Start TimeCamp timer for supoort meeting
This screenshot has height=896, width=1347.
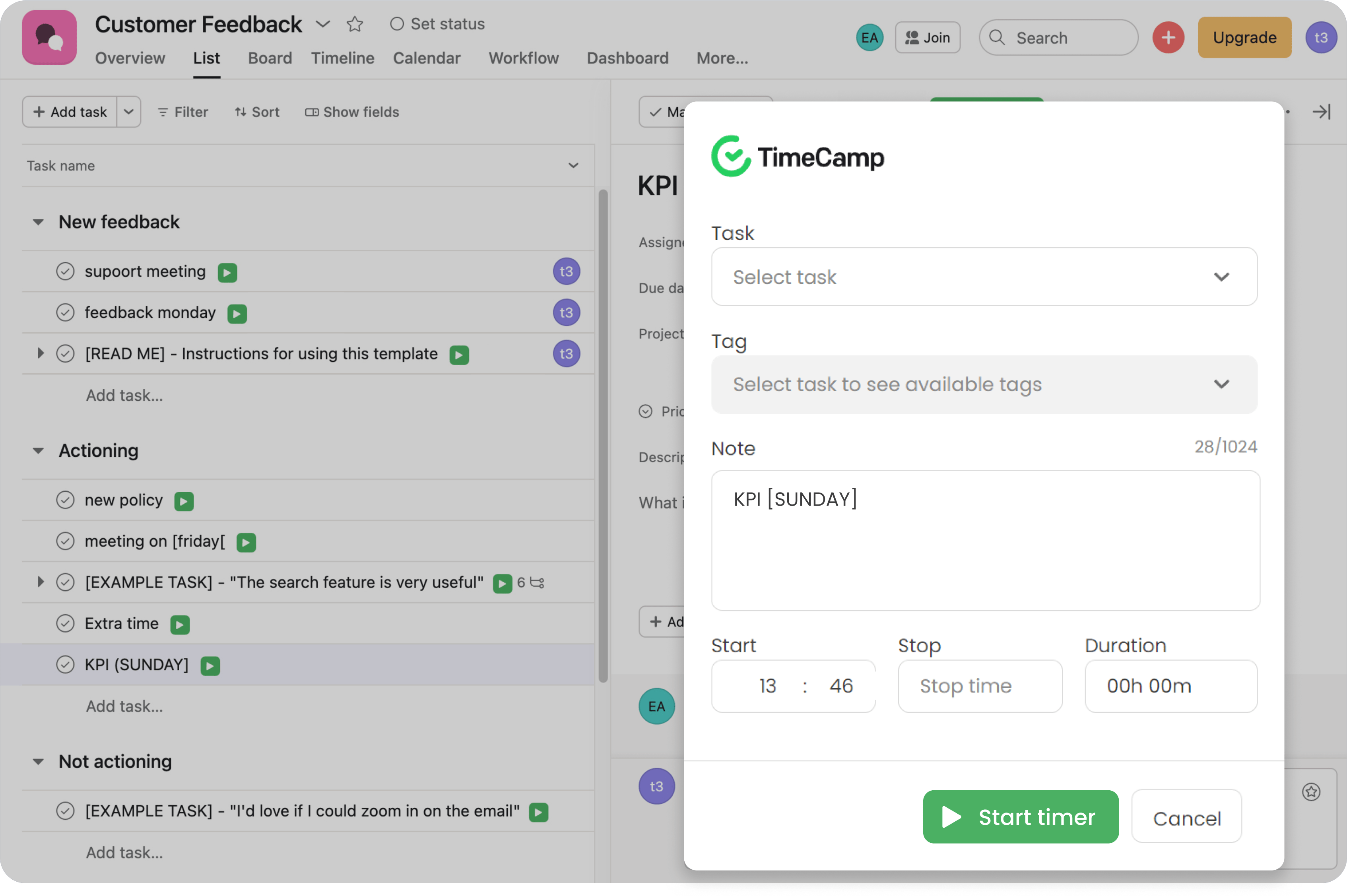[227, 273]
